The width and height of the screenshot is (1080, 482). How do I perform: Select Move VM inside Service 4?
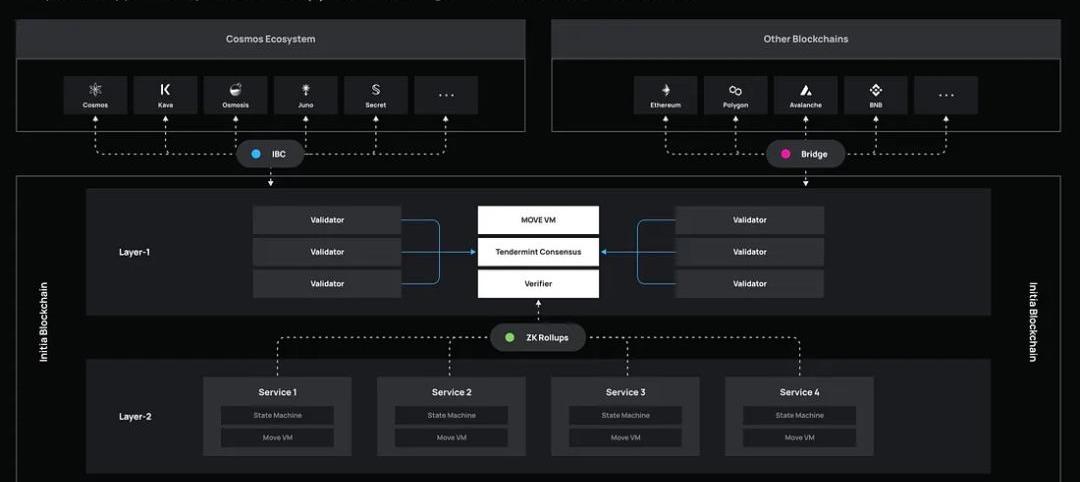pyautogui.click(x=800, y=438)
